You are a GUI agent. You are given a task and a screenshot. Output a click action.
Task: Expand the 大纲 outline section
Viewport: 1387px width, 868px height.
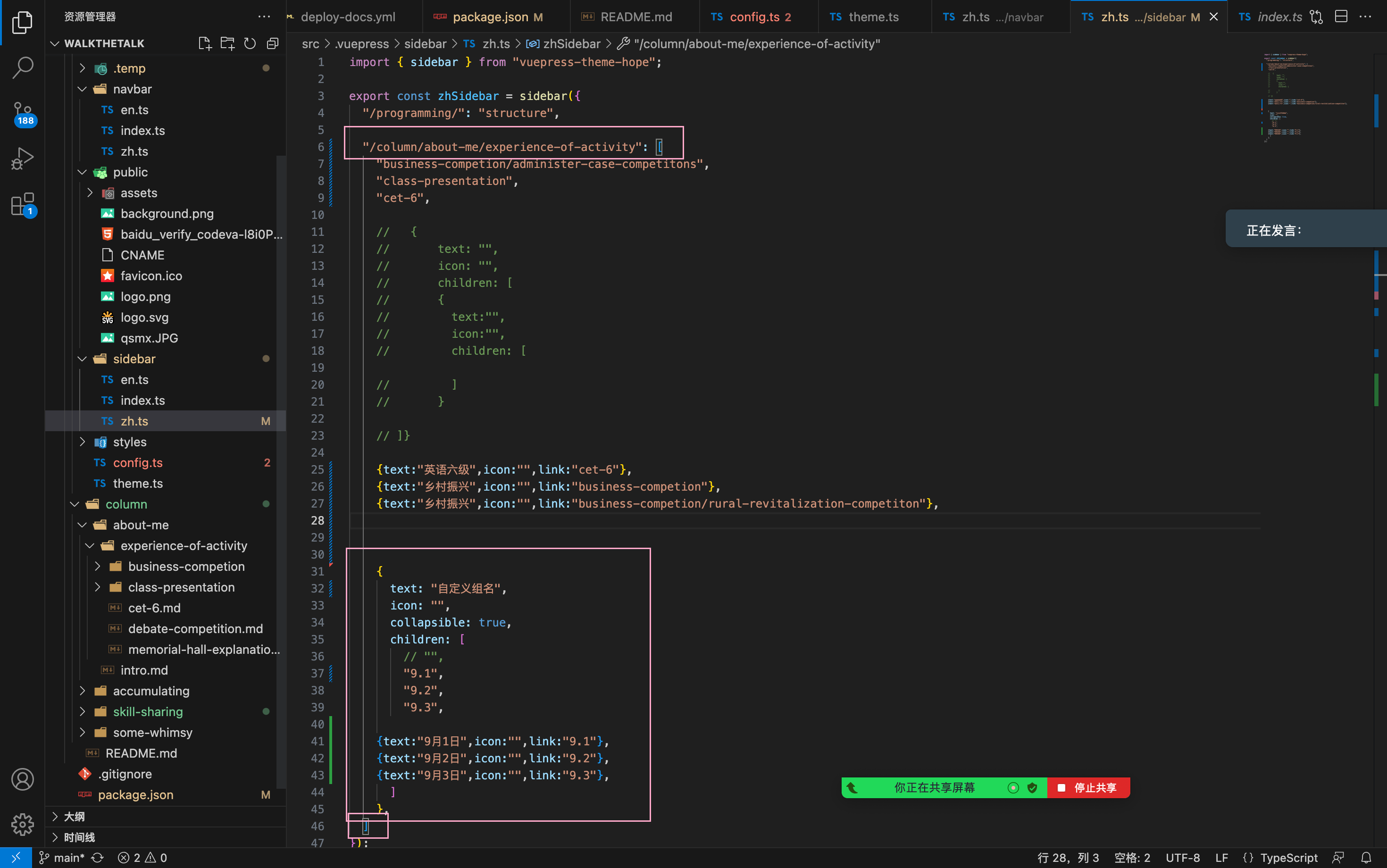[x=166, y=816]
